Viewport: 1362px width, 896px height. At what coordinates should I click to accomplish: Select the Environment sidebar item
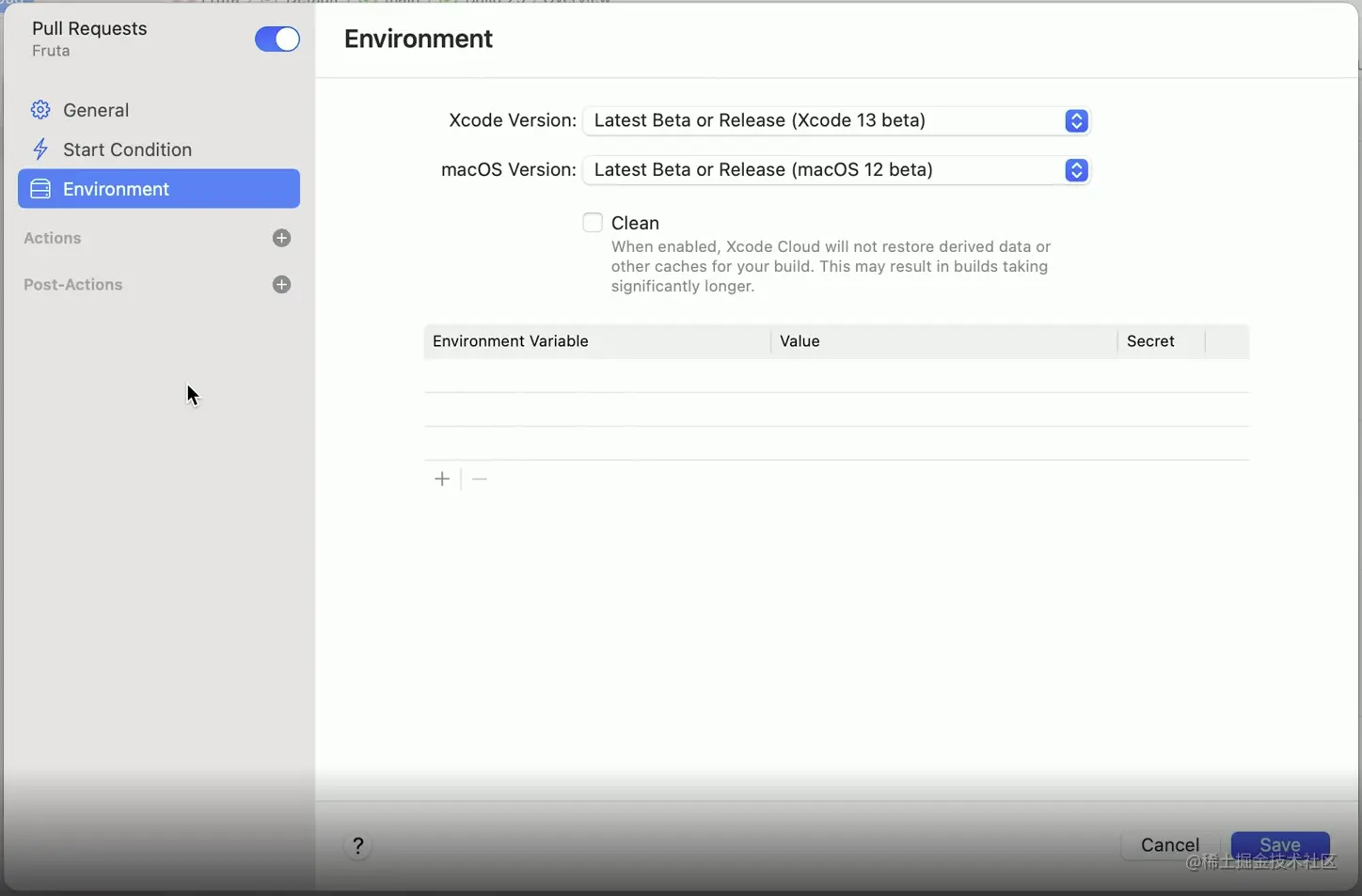click(159, 189)
